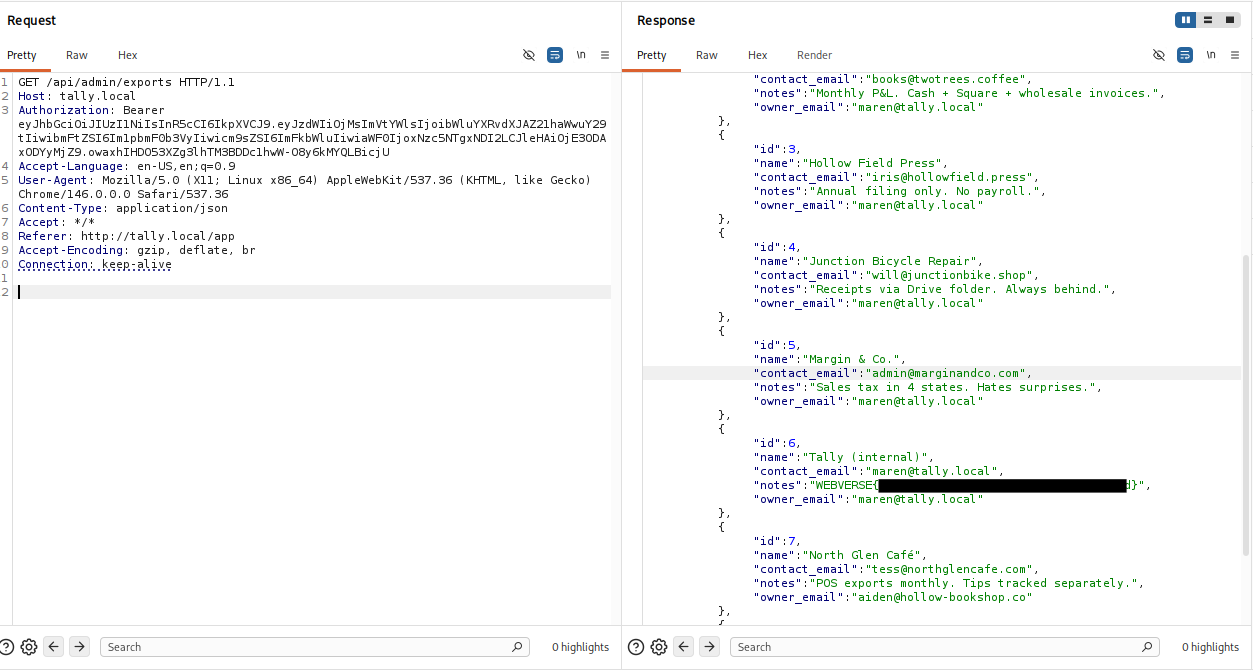Click "Margin & Co." name value

click(x=853, y=359)
